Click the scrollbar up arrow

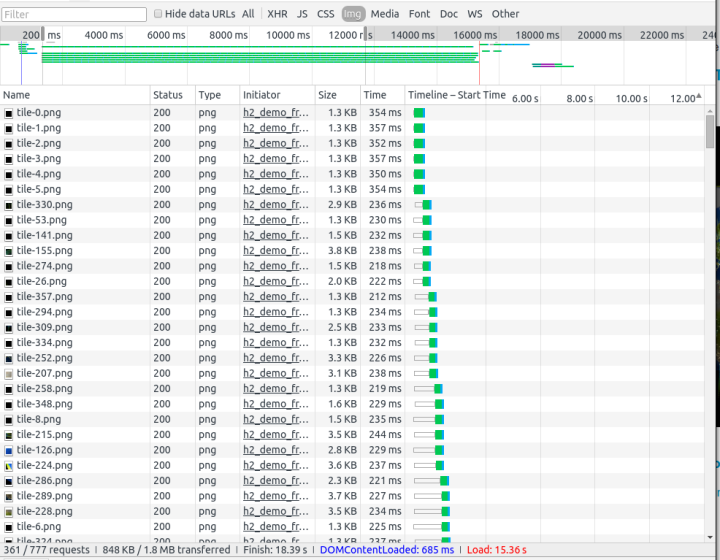pyautogui.click(x=710, y=111)
